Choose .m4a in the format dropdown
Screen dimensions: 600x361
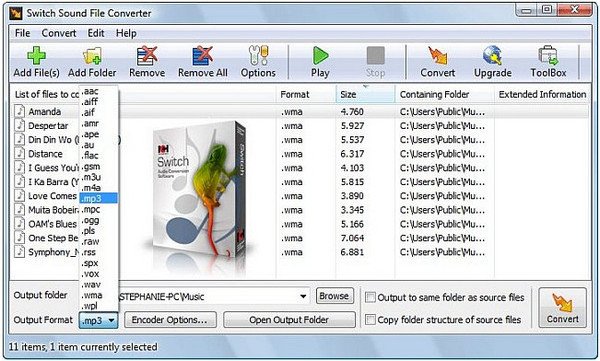click(x=99, y=188)
